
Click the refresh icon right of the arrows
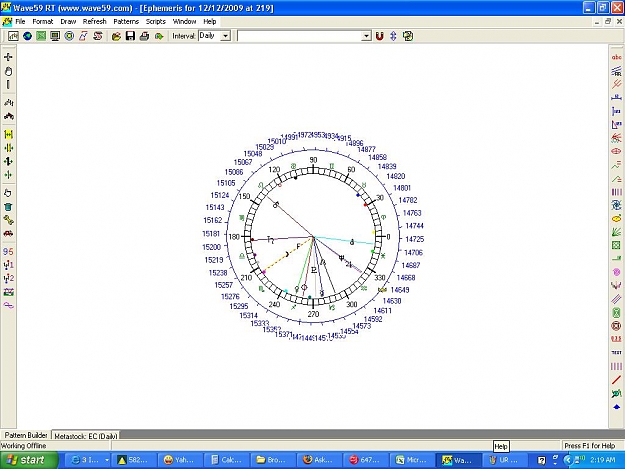(408, 36)
